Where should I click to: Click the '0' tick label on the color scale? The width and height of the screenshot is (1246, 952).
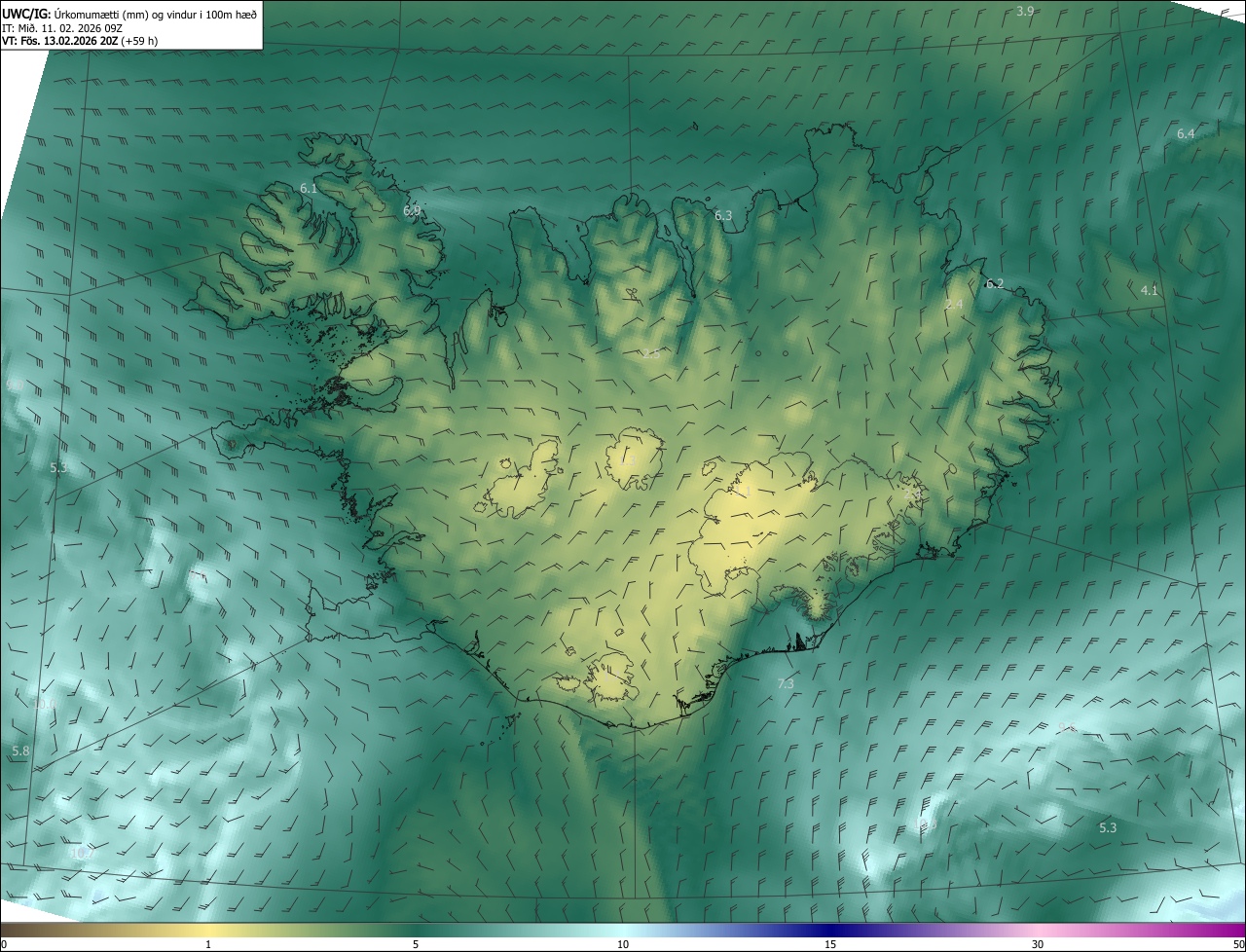pos(4,945)
